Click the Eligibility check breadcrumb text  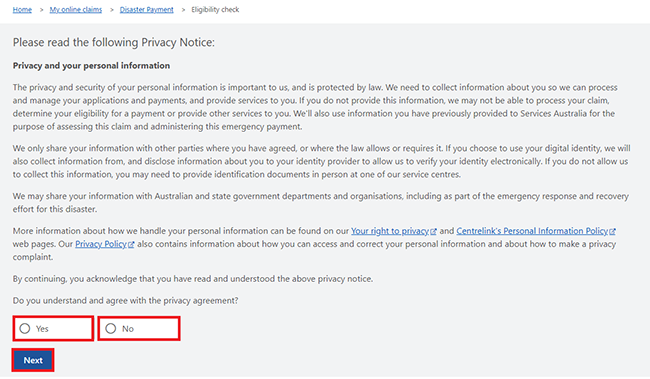(x=215, y=10)
